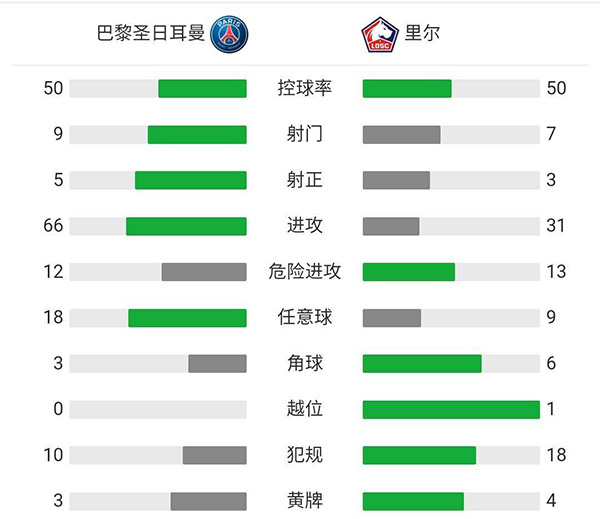Click the Paris Saint-Germain club crest
This screenshot has height=519, width=600.
[230, 34]
